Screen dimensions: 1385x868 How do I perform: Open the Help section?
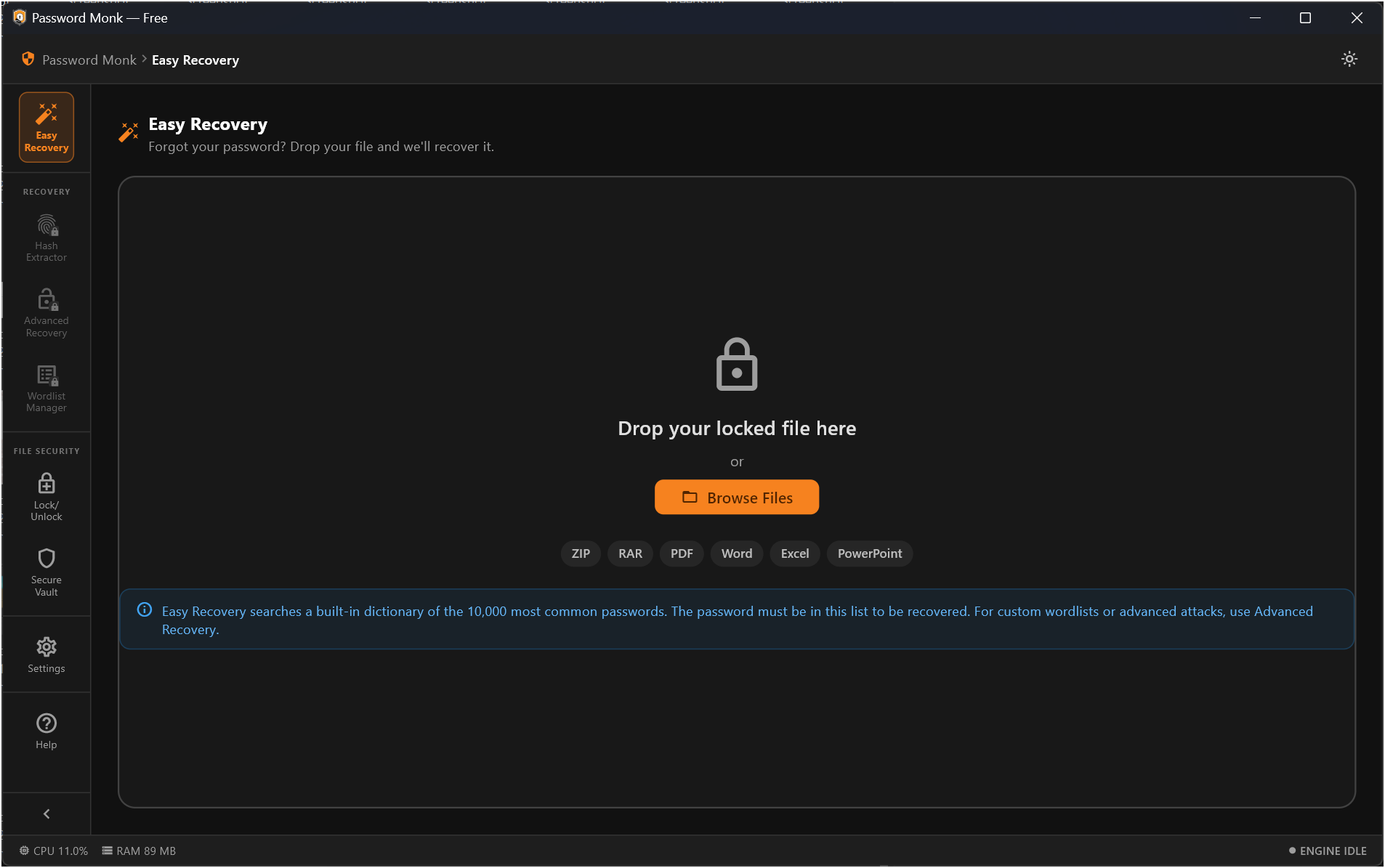coord(47,731)
